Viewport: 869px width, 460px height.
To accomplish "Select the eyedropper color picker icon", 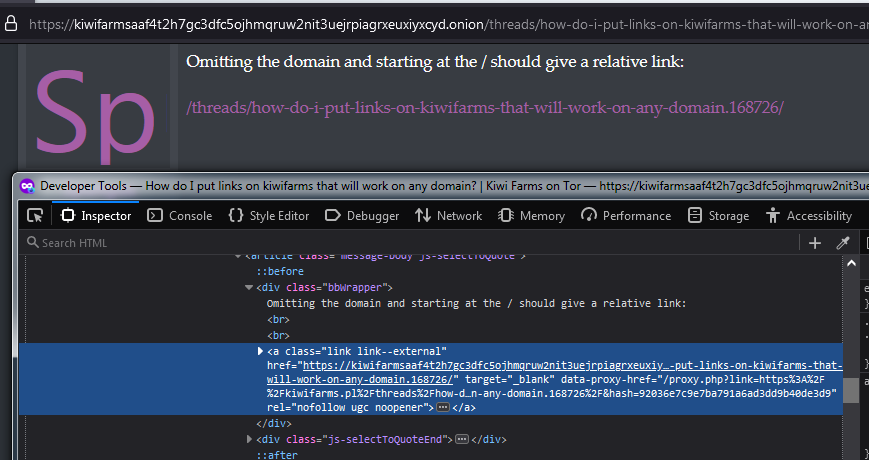I will point(843,243).
